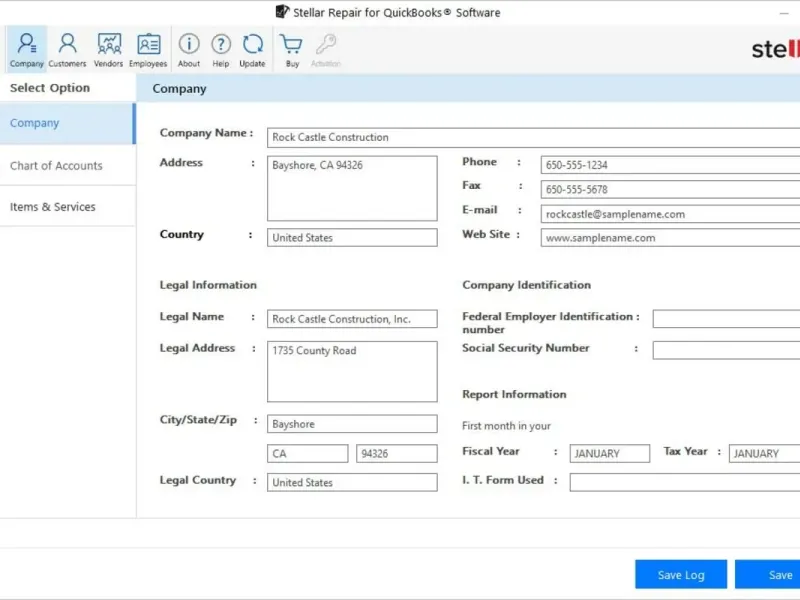Switch to Chart of Accounts option

tap(67, 166)
